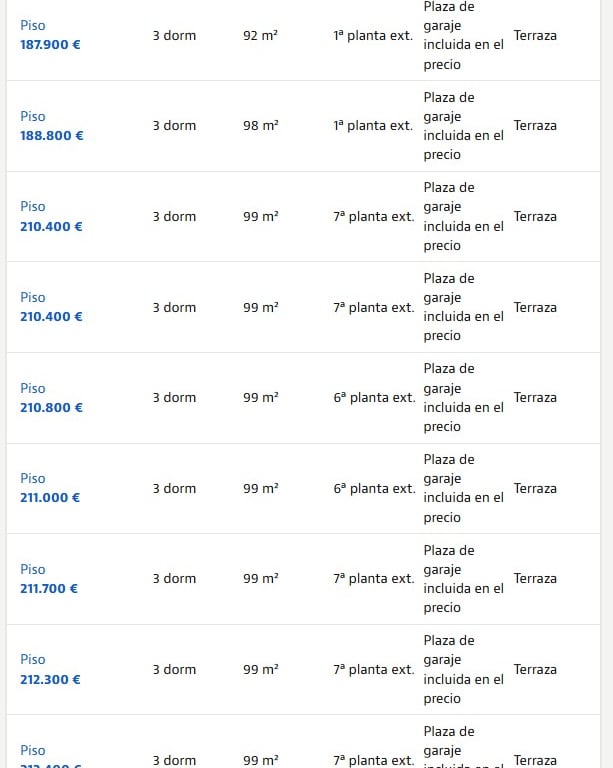This screenshot has height=768, width=613.
Task: Click Piso link above 210.800 €
Action: [x=33, y=388]
